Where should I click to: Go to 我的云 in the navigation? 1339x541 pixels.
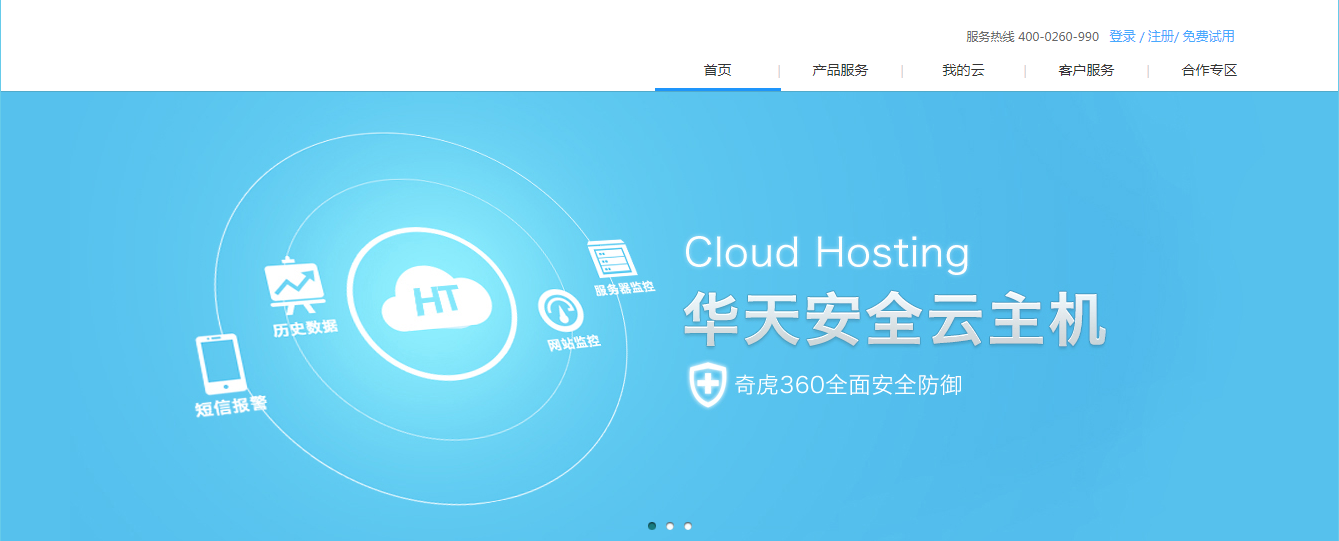coord(963,70)
